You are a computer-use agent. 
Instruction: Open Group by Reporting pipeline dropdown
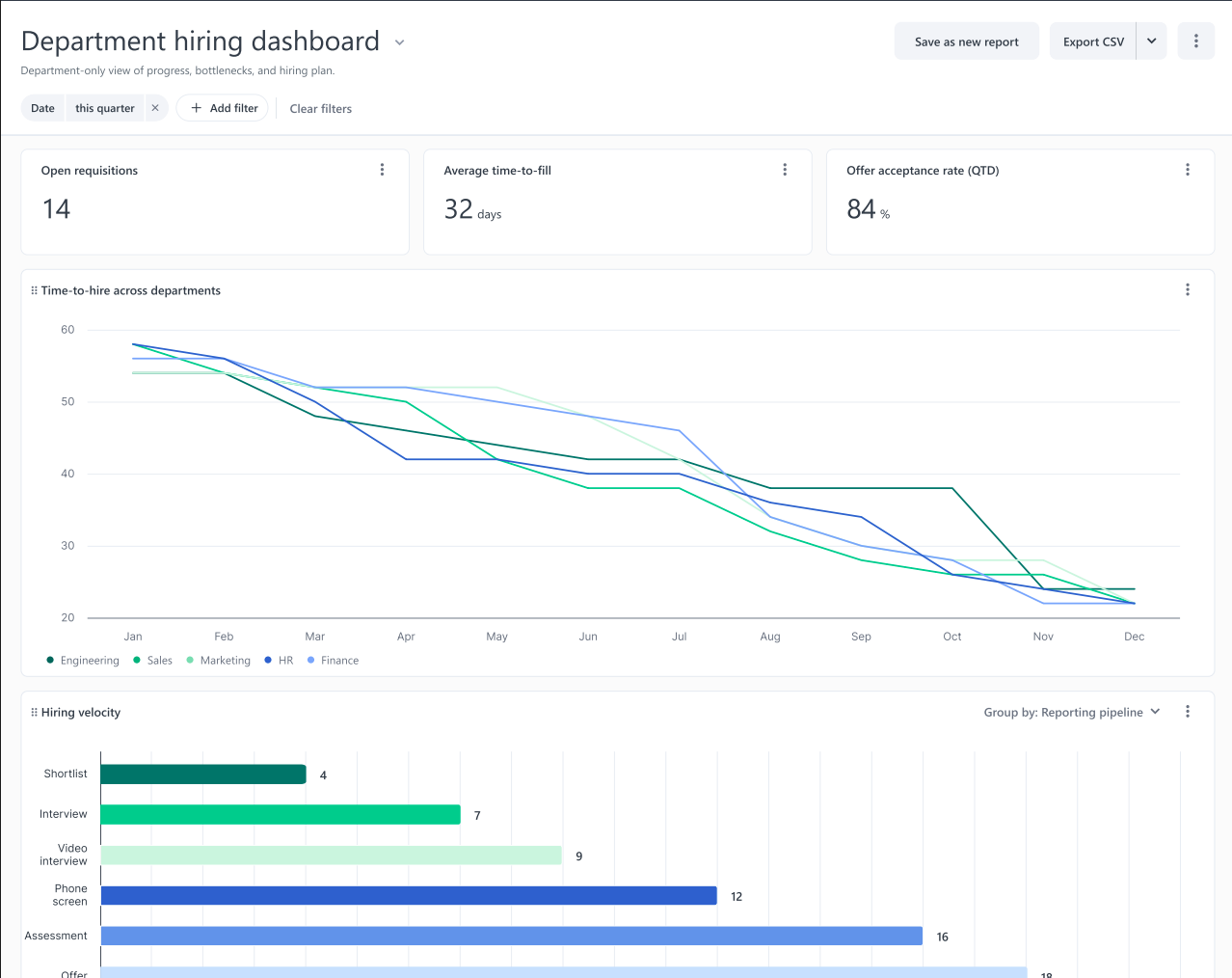1071,712
